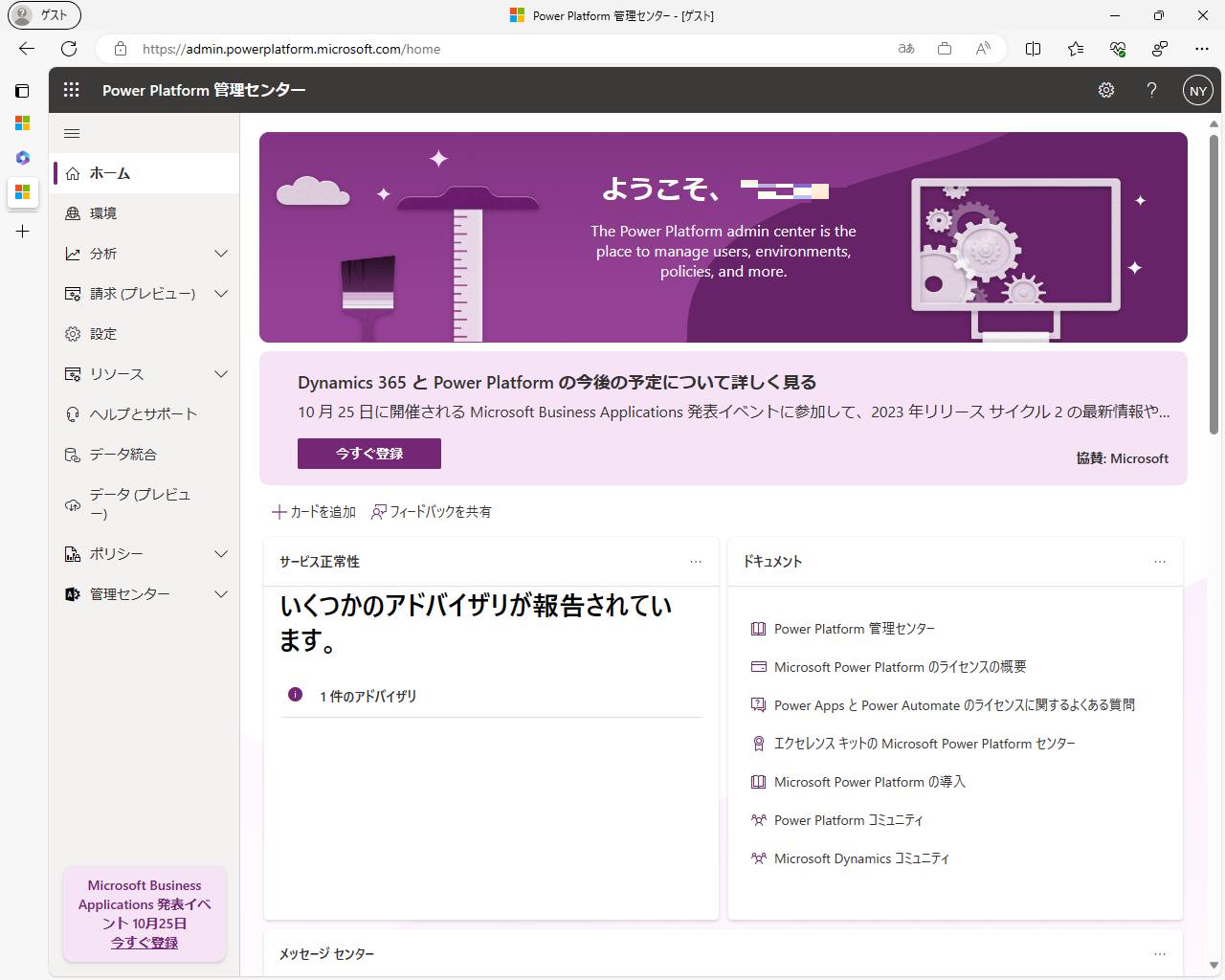Open the サービス正常性 card's more options menu

point(696,562)
